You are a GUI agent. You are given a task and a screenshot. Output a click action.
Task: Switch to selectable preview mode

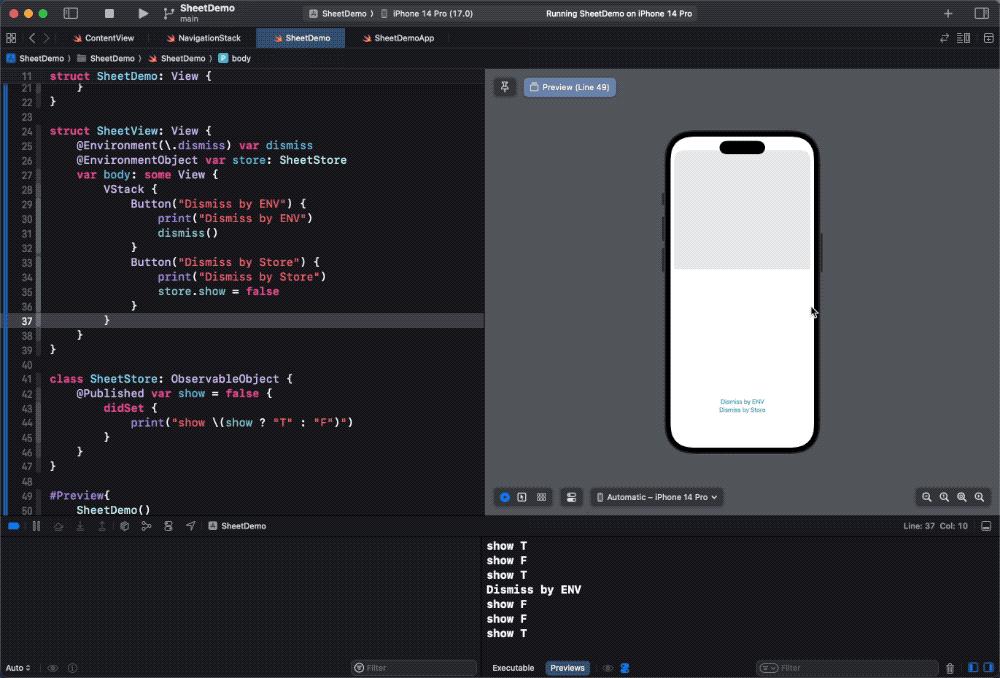click(x=522, y=497)
